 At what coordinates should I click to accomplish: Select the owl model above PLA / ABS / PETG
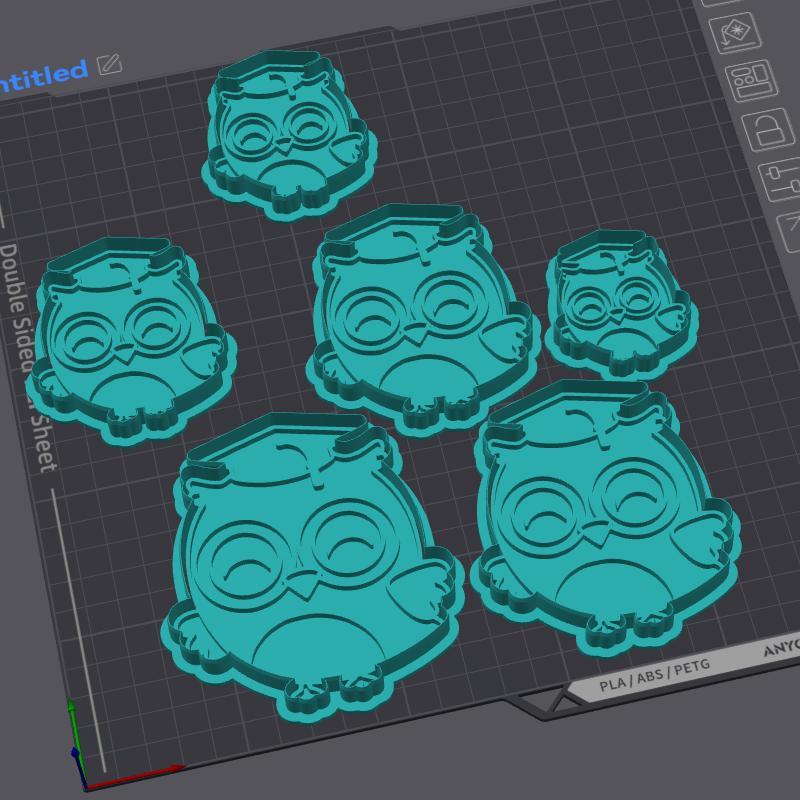[605, 517]
